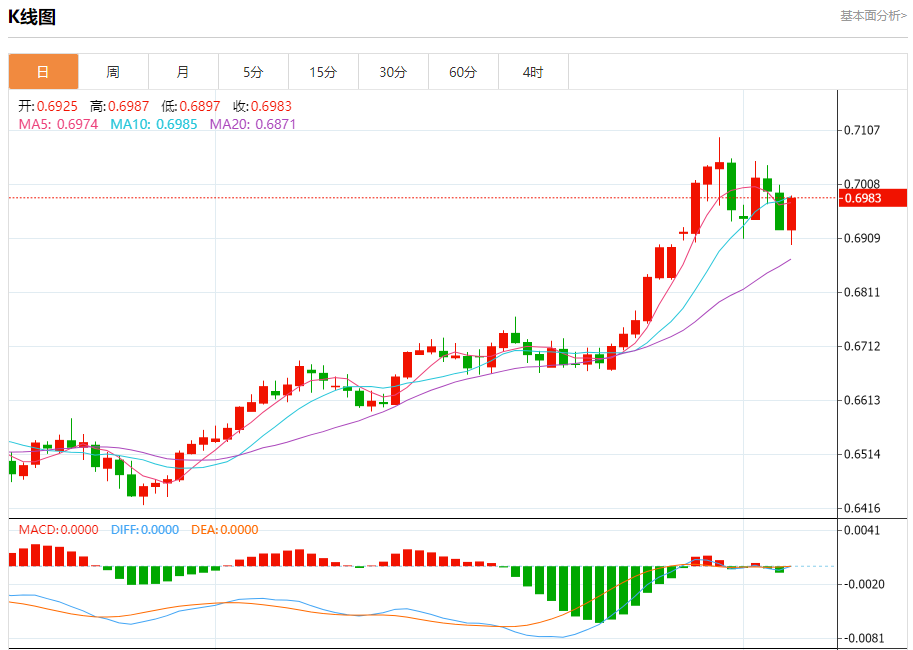Viewport: 913px width, 650px height.
Task: Click the MA10 legend label
Action: tap(154, 124)
